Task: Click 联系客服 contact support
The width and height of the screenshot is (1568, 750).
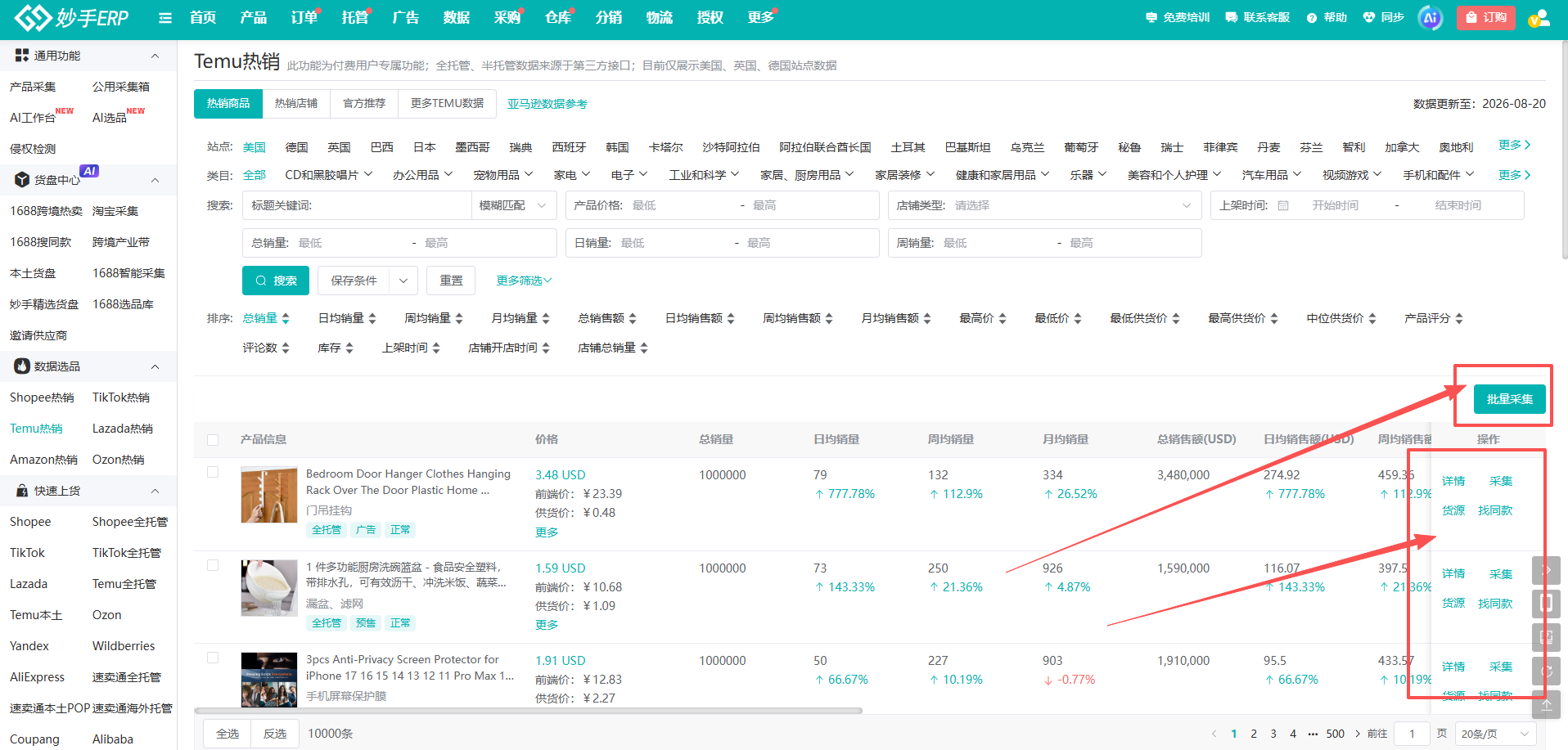Action: point(1258,17)
